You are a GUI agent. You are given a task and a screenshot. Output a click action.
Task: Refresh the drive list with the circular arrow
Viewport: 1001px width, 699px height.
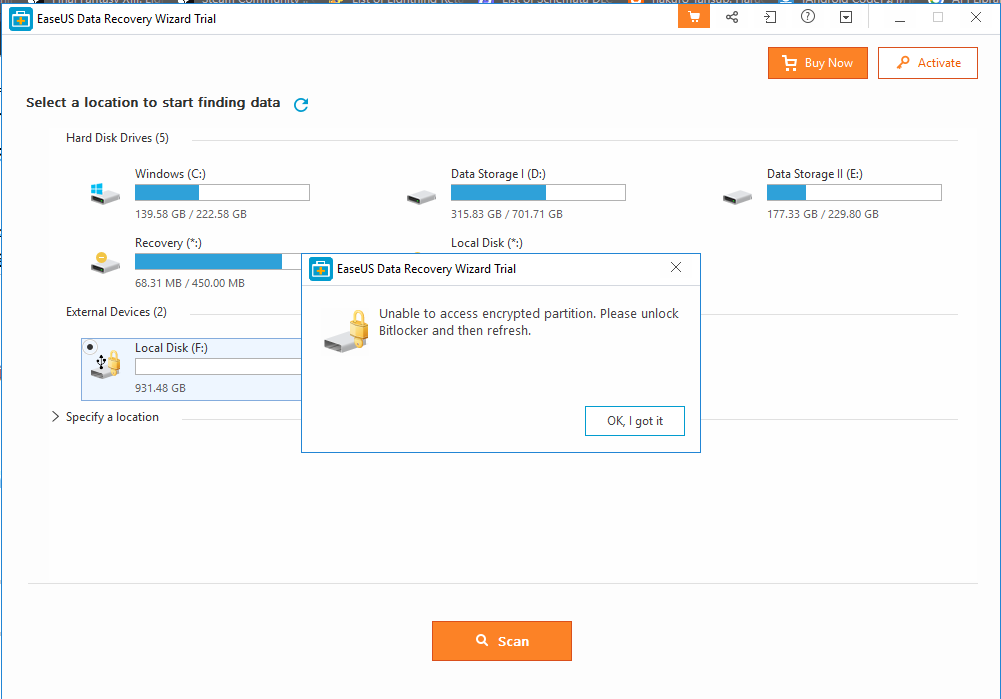click(x=301, y=104)
